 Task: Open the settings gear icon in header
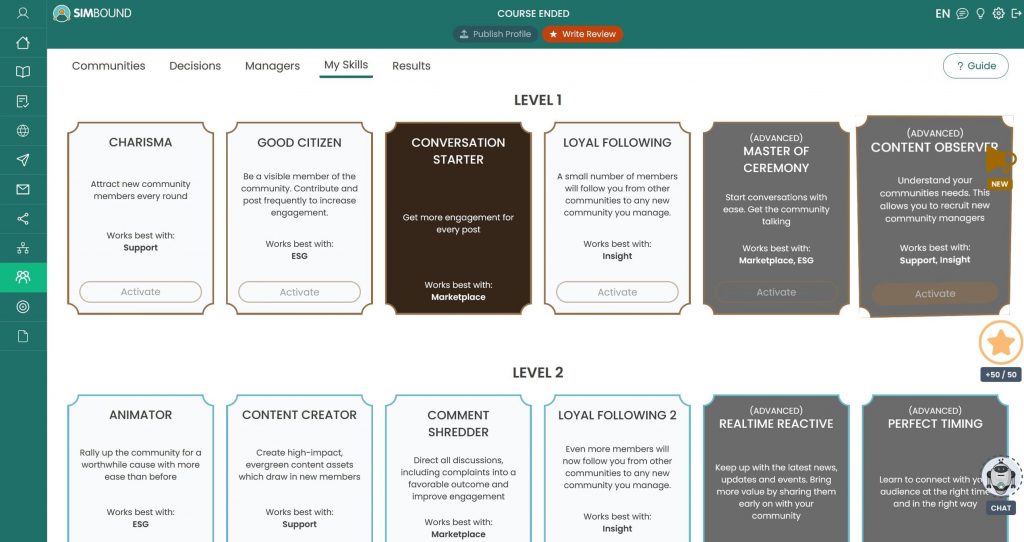998,14
